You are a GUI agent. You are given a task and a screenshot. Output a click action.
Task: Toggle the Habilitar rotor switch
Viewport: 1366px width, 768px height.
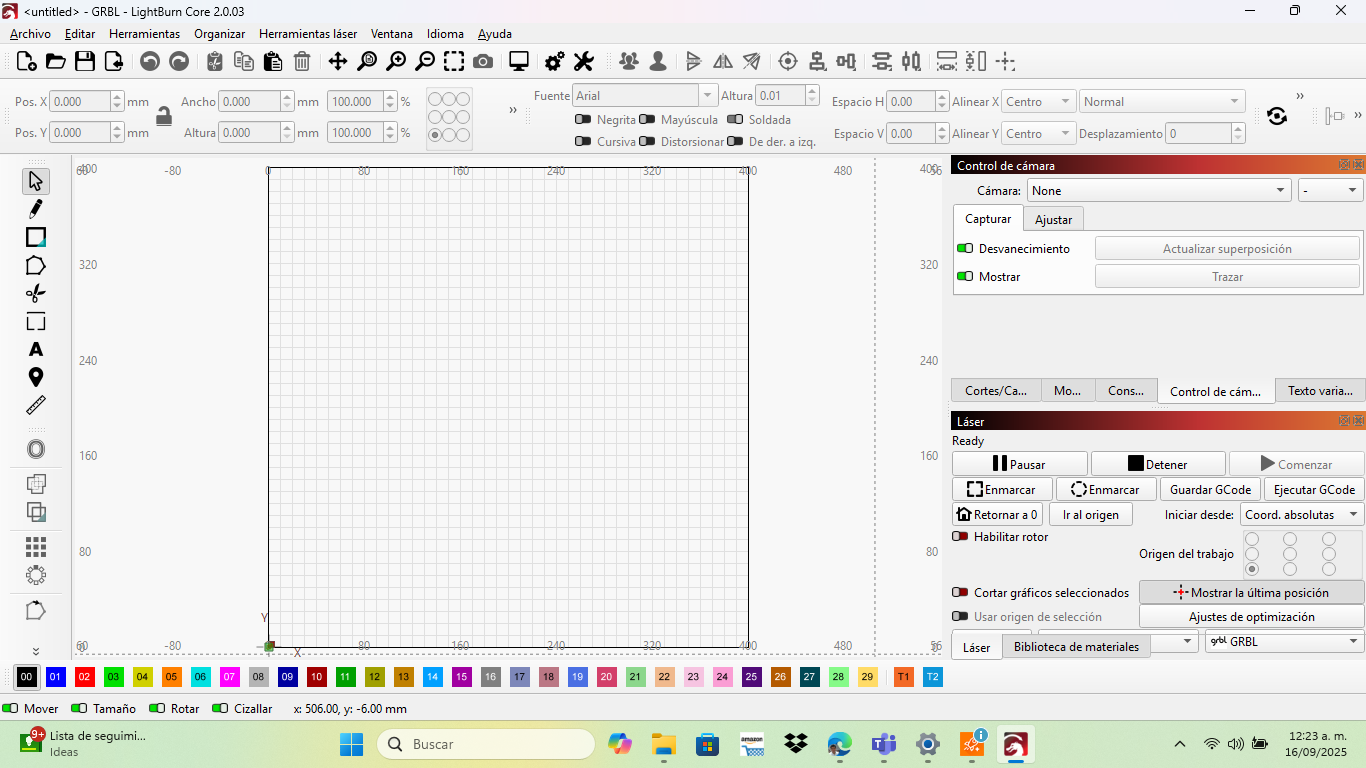[960, 537]
